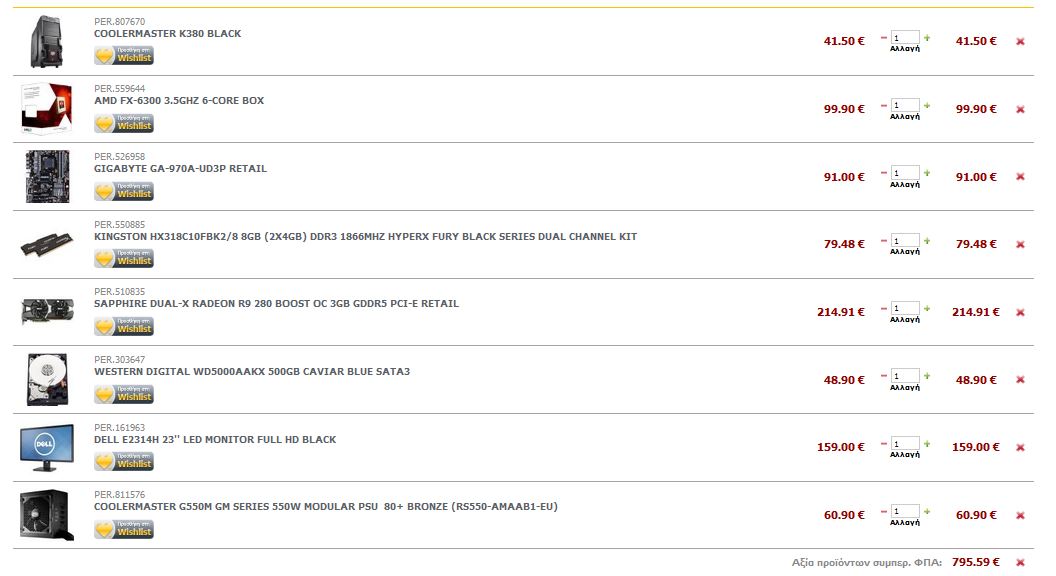Screen dimensions: 1056x576
Task: Decrease AMD FX-6300 quantity with minus icon
Action: (884, 106)
